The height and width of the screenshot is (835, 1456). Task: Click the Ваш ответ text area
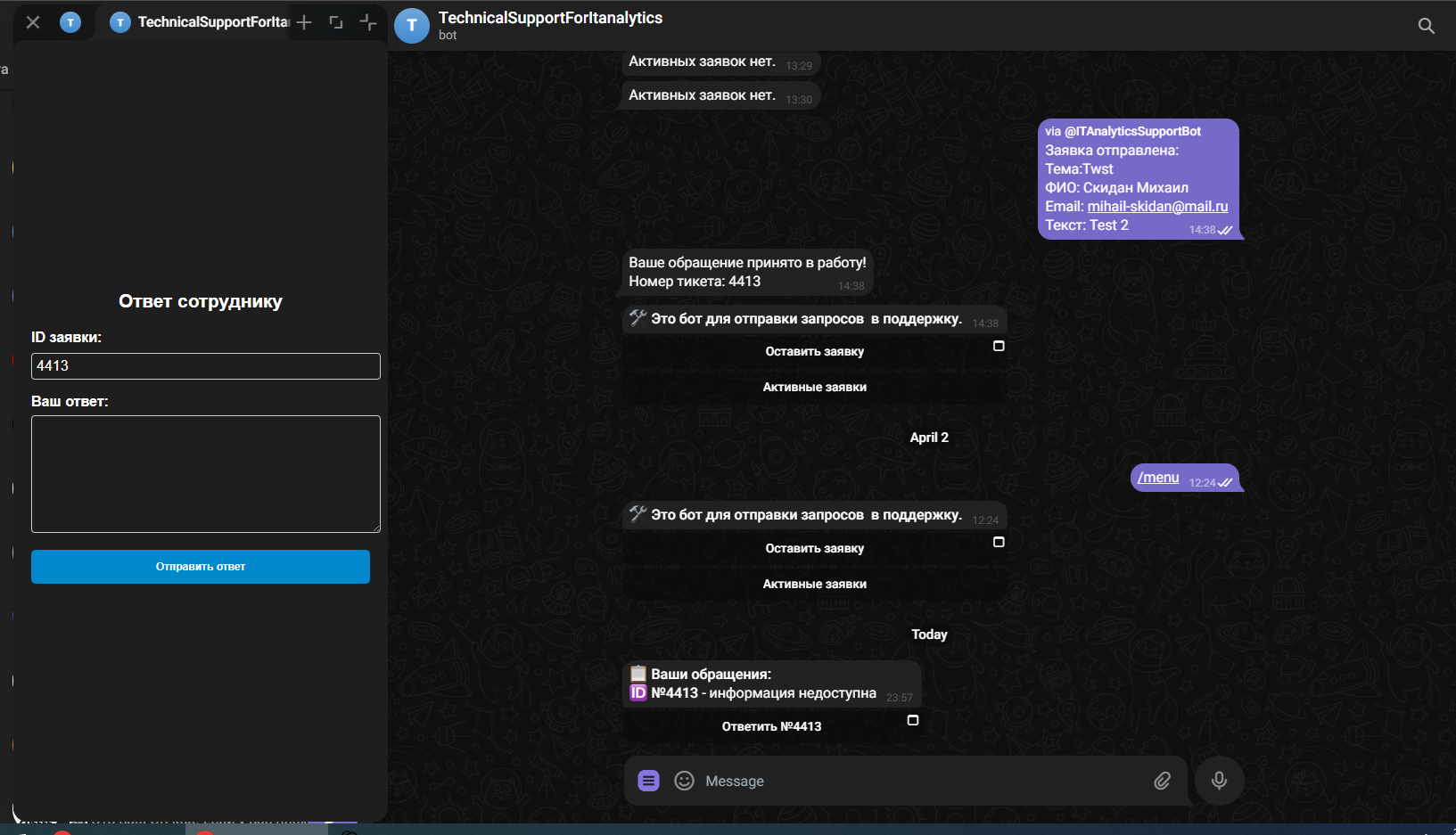pyautogui.click(x=205, y=473)
